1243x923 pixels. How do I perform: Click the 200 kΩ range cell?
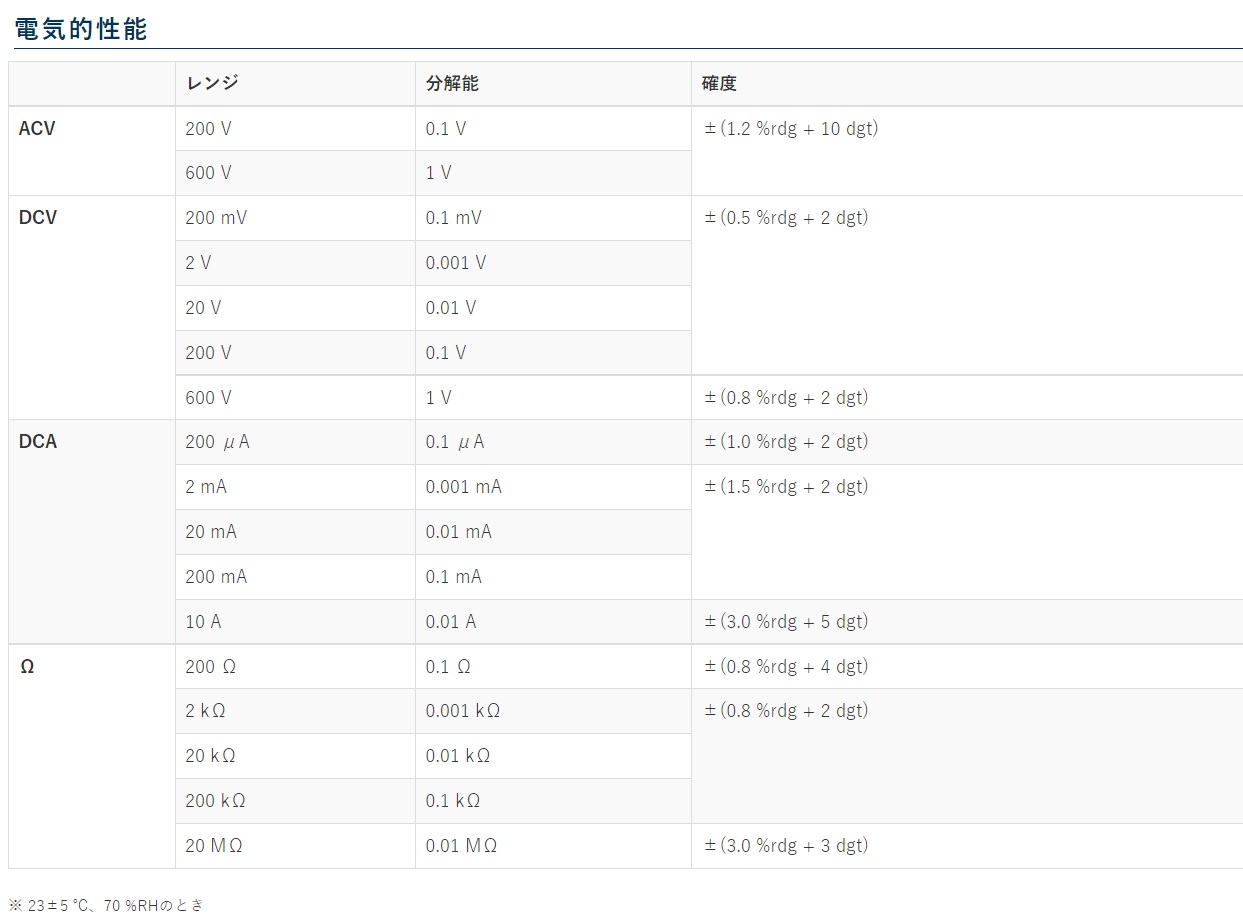pos(215,801)
